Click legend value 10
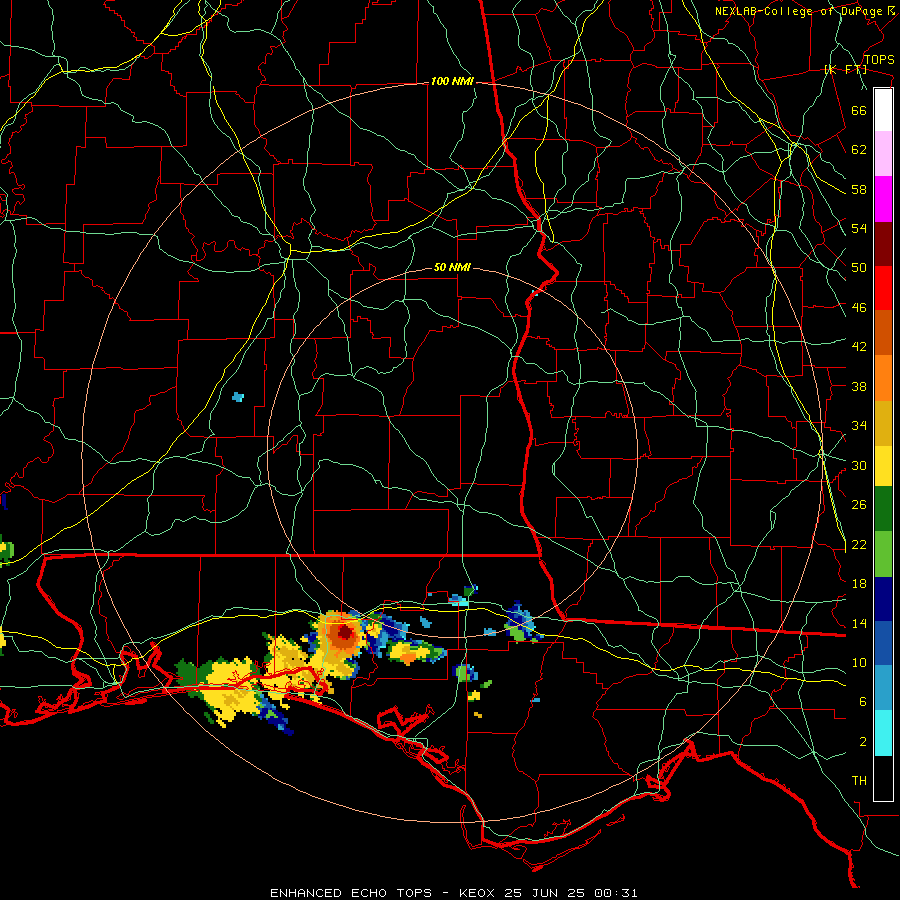900x900 pixels. [x=859, y=662]
